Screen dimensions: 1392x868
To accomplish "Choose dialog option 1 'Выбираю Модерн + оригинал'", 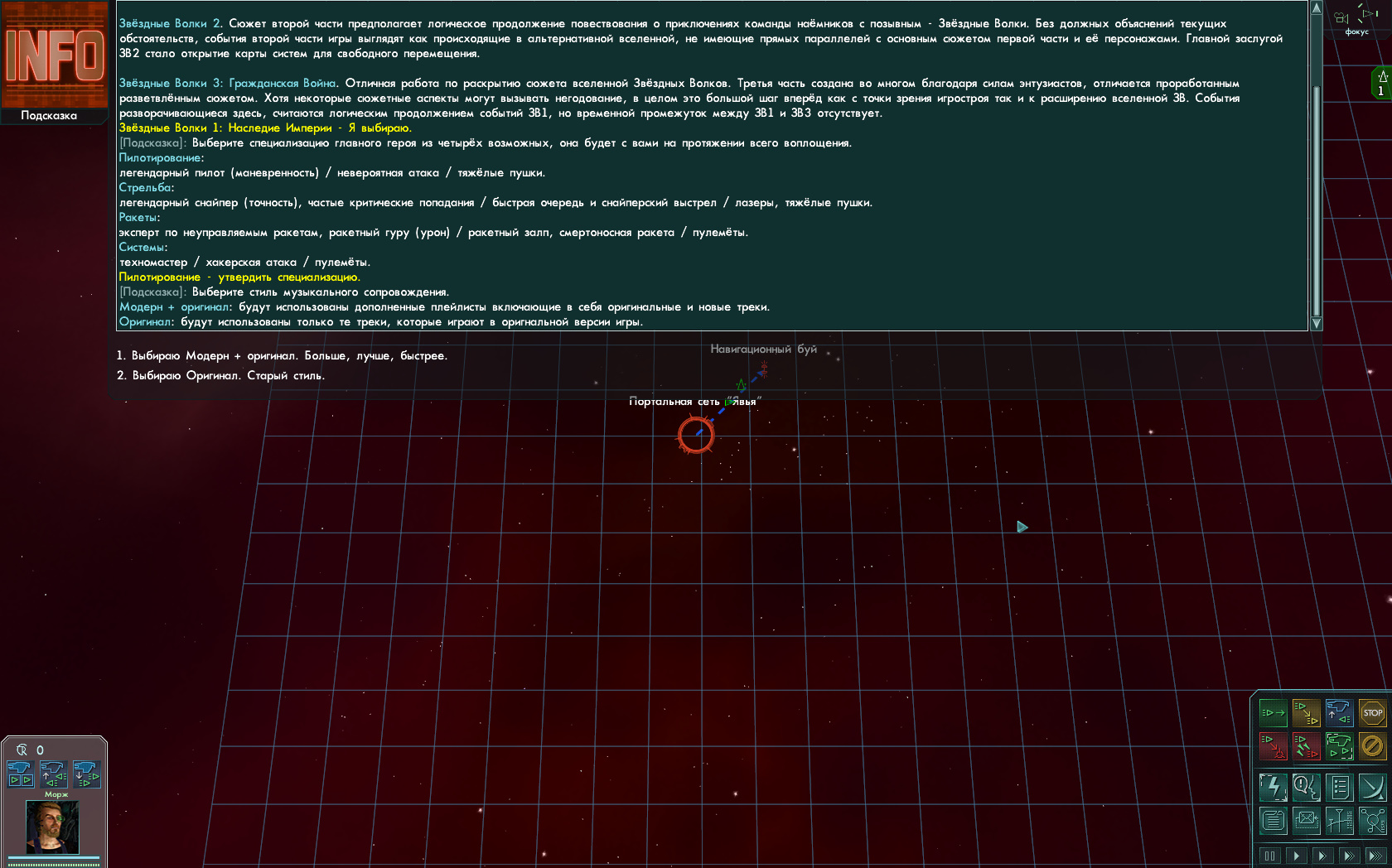I will 282,356.
